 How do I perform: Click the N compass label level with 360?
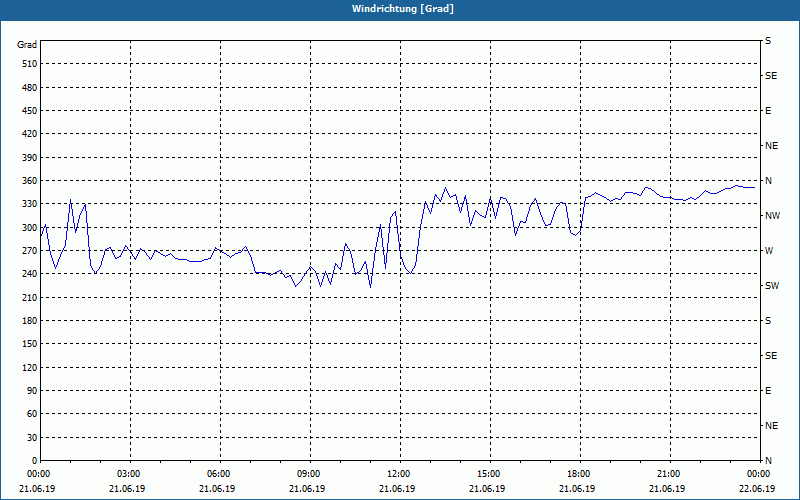click(768, 181)
